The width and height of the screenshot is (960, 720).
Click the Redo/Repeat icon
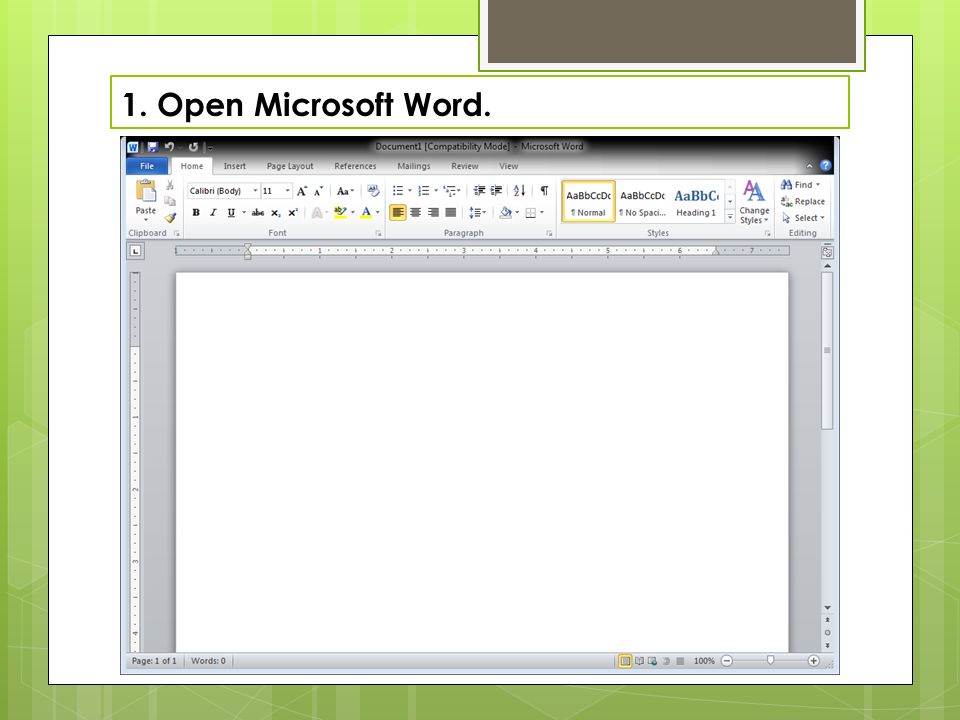click(x=193, y=147)
